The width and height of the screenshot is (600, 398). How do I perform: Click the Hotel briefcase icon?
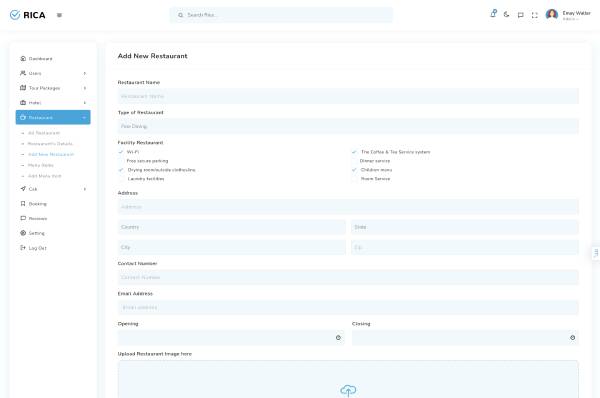23,103
